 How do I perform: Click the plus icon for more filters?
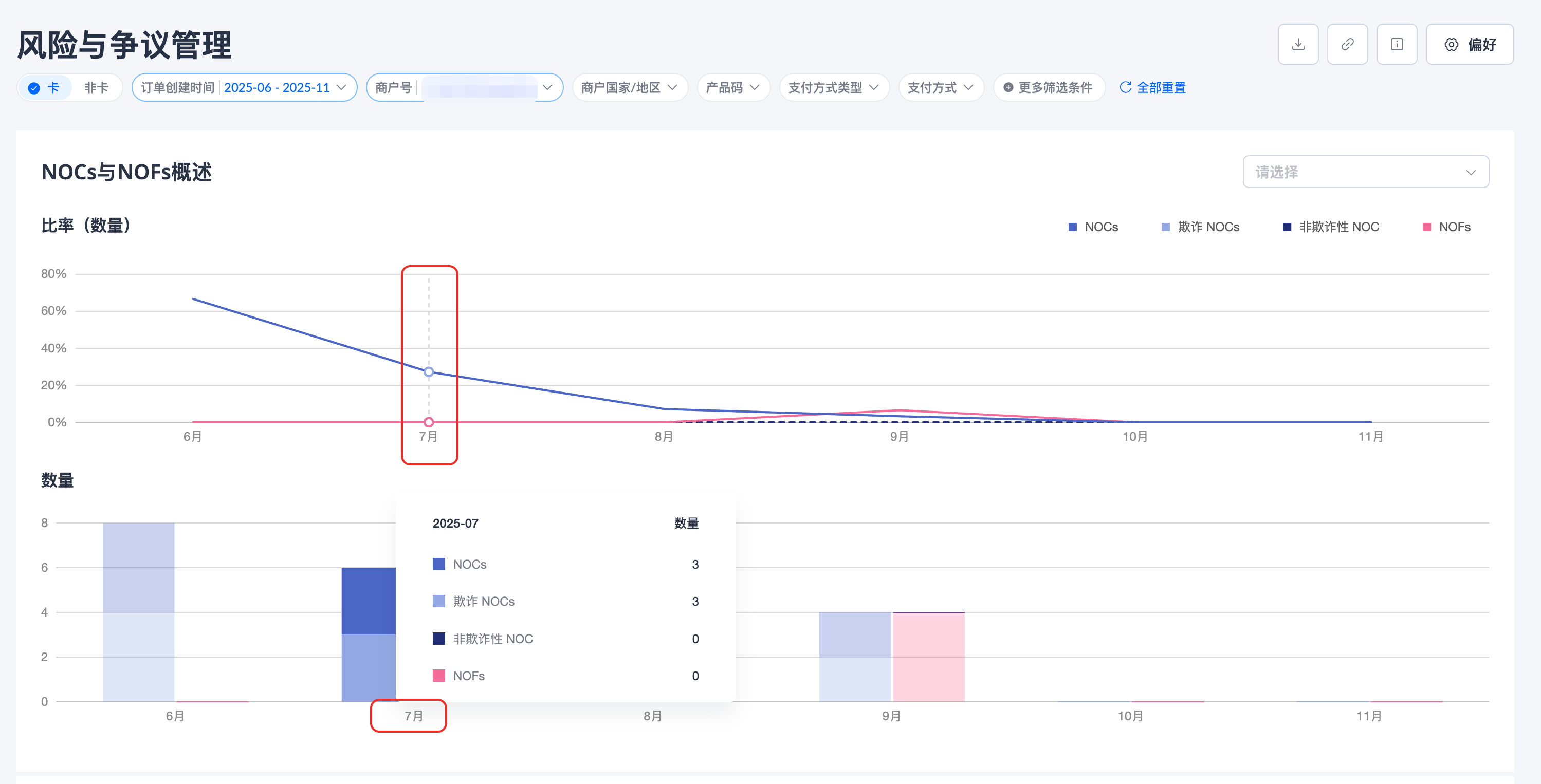click(x=1008, y=87)
